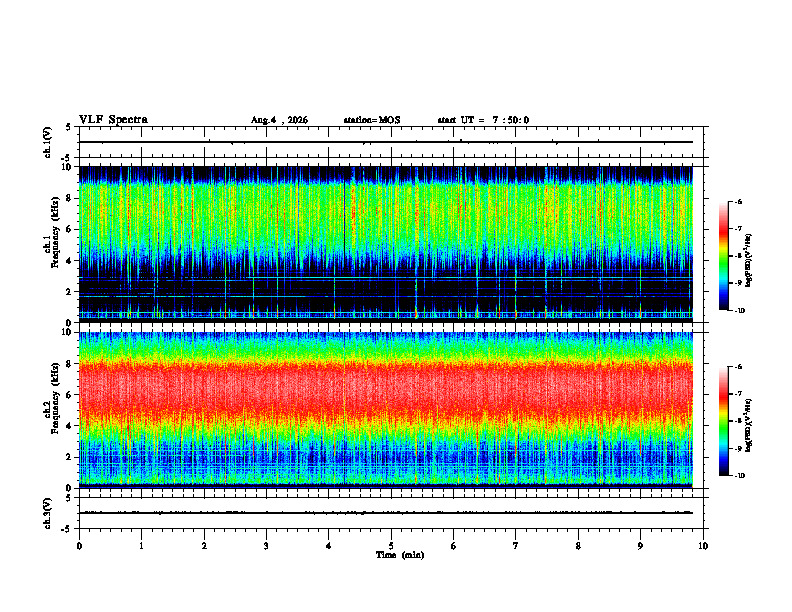Viewport: 792px width, 612px height.
Task: Click the -7 value on ch.1 color bar
Action: [x=738, y=229]
